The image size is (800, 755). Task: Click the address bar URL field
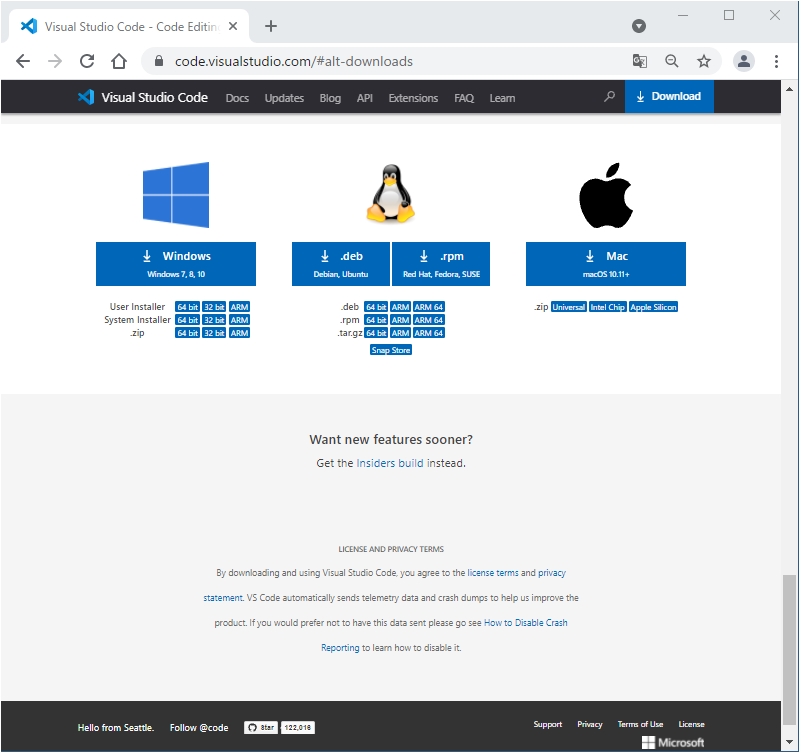click(390, 61)
